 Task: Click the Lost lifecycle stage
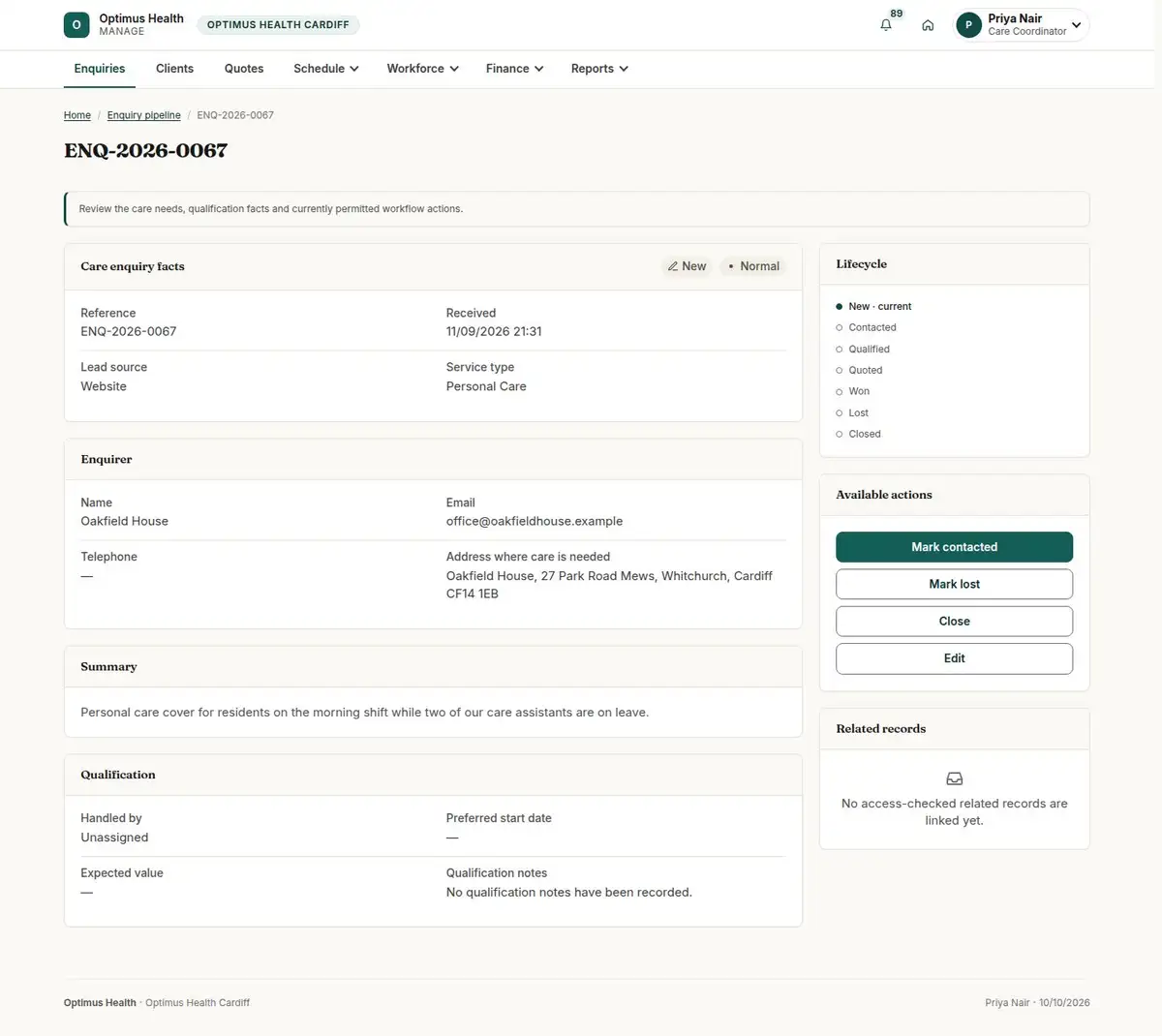(858, 412)
